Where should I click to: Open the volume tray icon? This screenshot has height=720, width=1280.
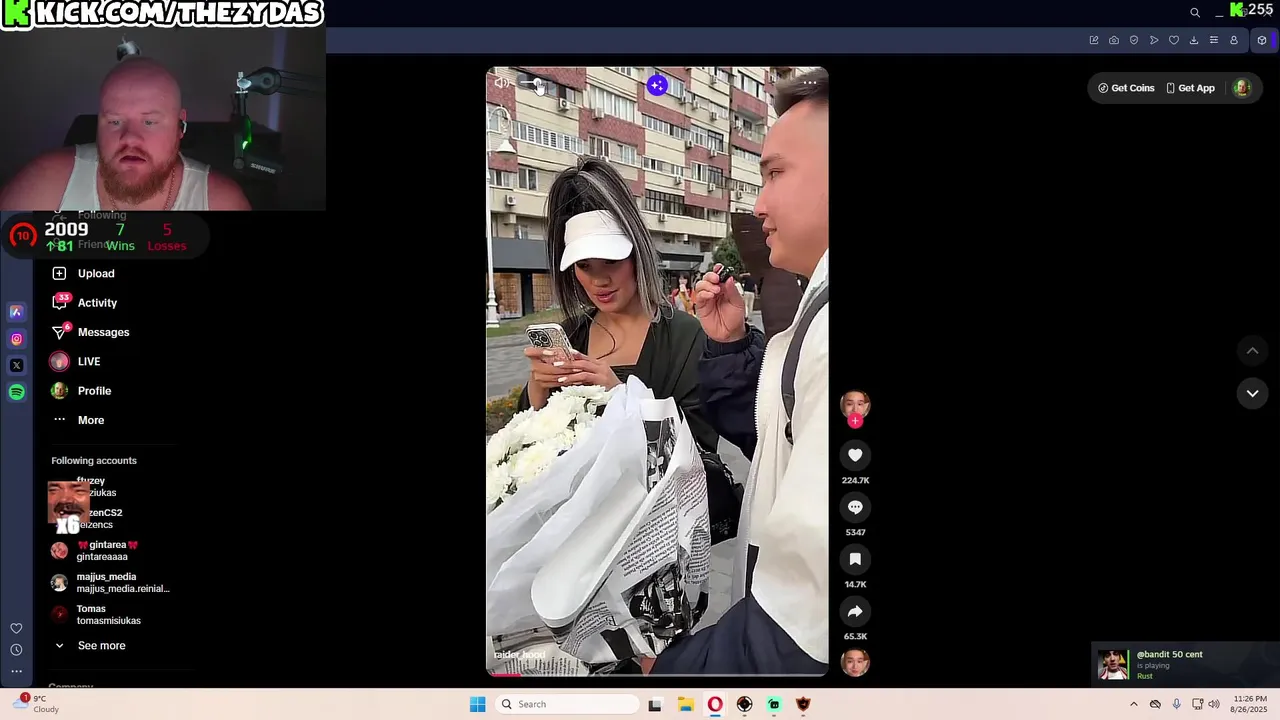coord(1214,704)
